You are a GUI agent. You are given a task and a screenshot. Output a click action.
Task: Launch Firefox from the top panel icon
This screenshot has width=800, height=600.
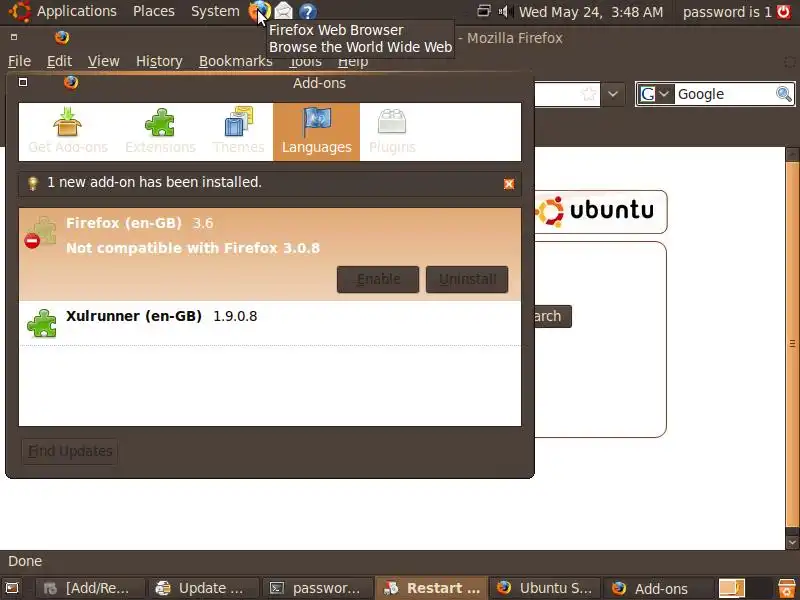pos(259,11)
